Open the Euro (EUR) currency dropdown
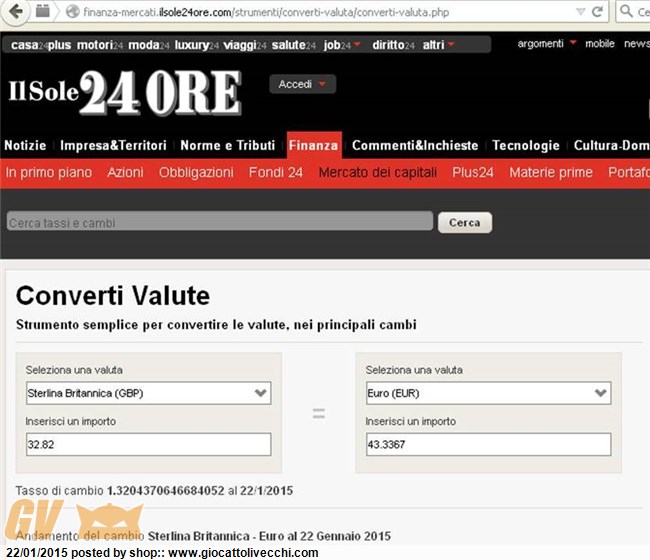 pos(488,393)
